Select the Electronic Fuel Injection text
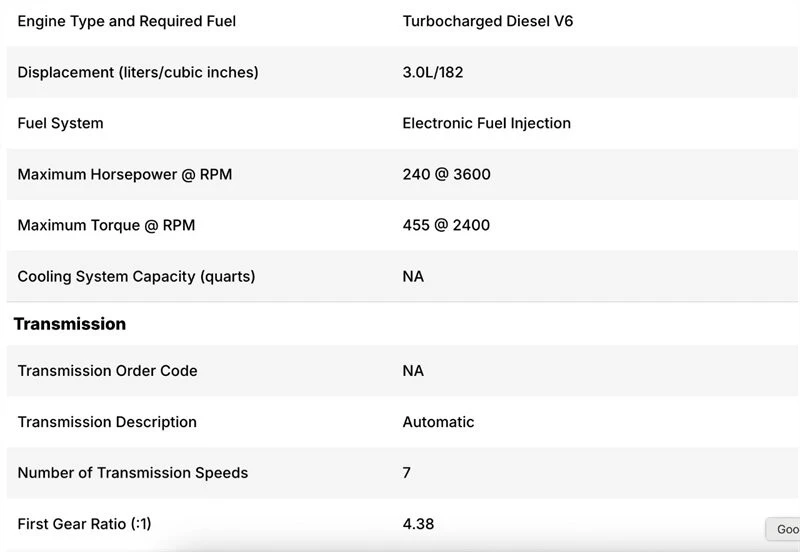 [487, 123]
